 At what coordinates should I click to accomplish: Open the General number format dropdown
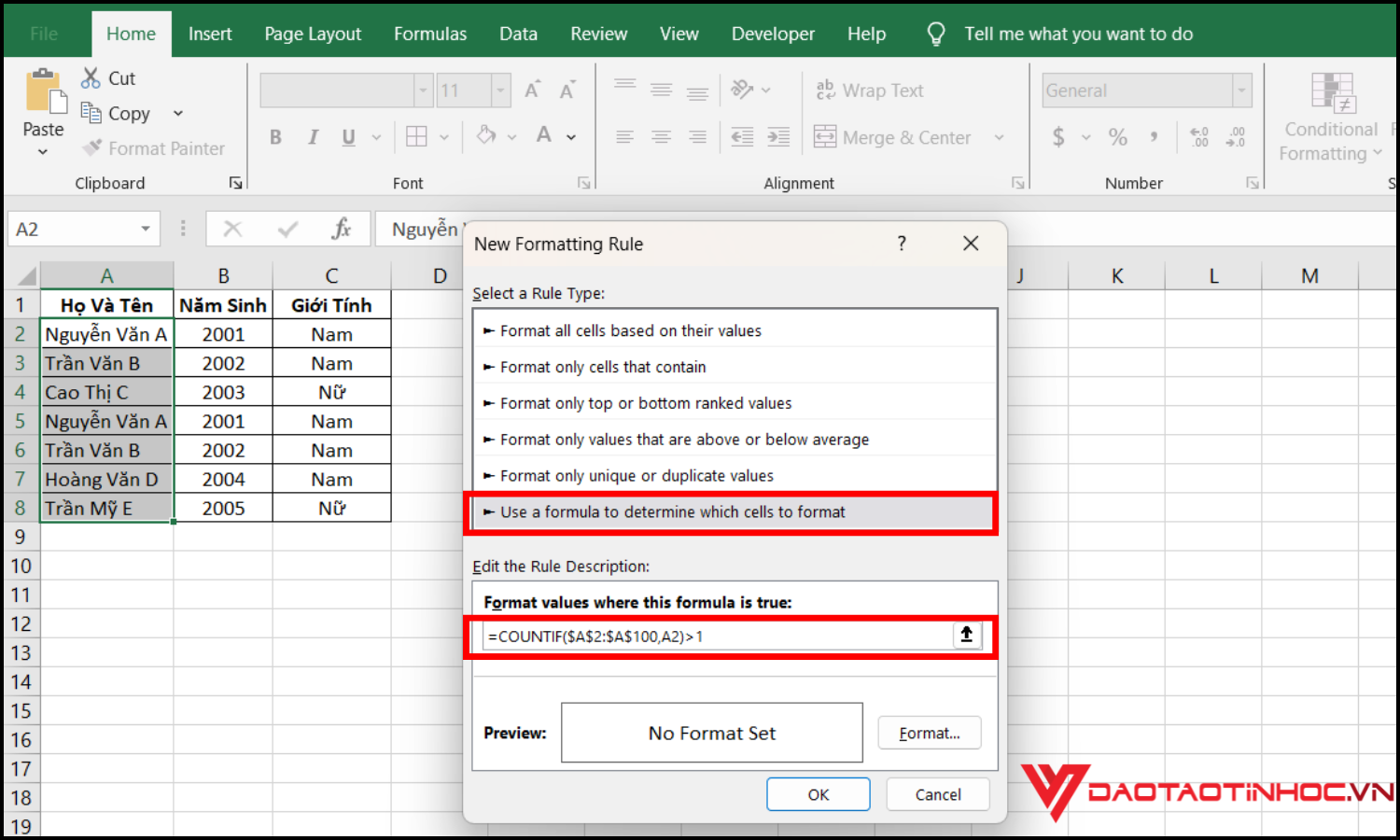click(1241, 91)
